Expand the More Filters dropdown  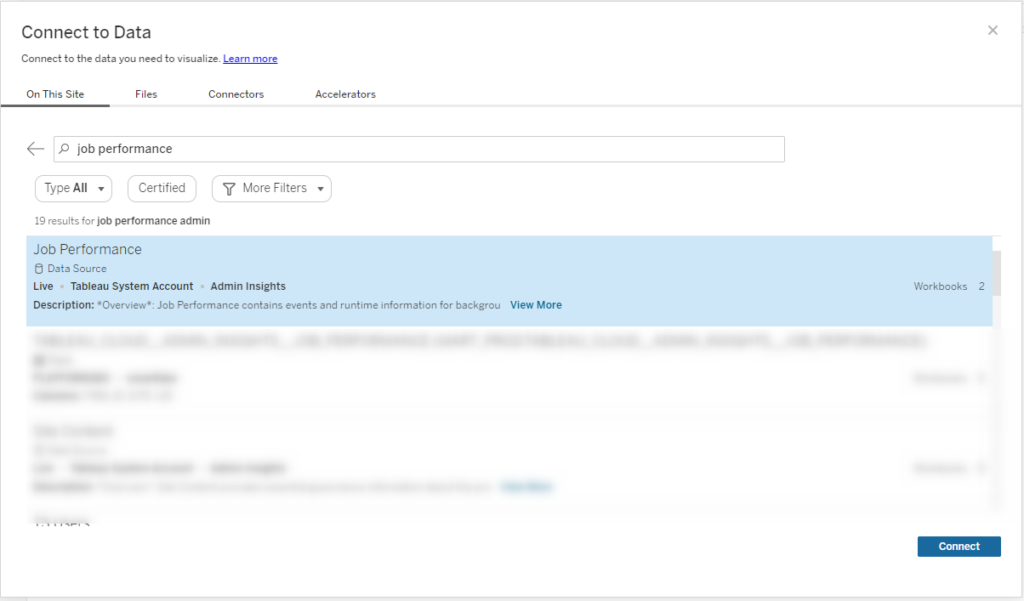[x=271, y=188]
